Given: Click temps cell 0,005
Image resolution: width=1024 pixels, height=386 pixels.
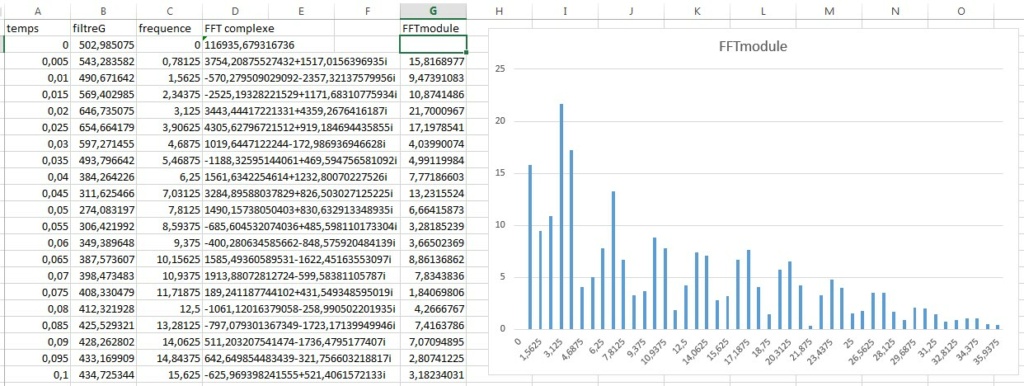Looking at the screenshot, I should click(x=37, y=61).
